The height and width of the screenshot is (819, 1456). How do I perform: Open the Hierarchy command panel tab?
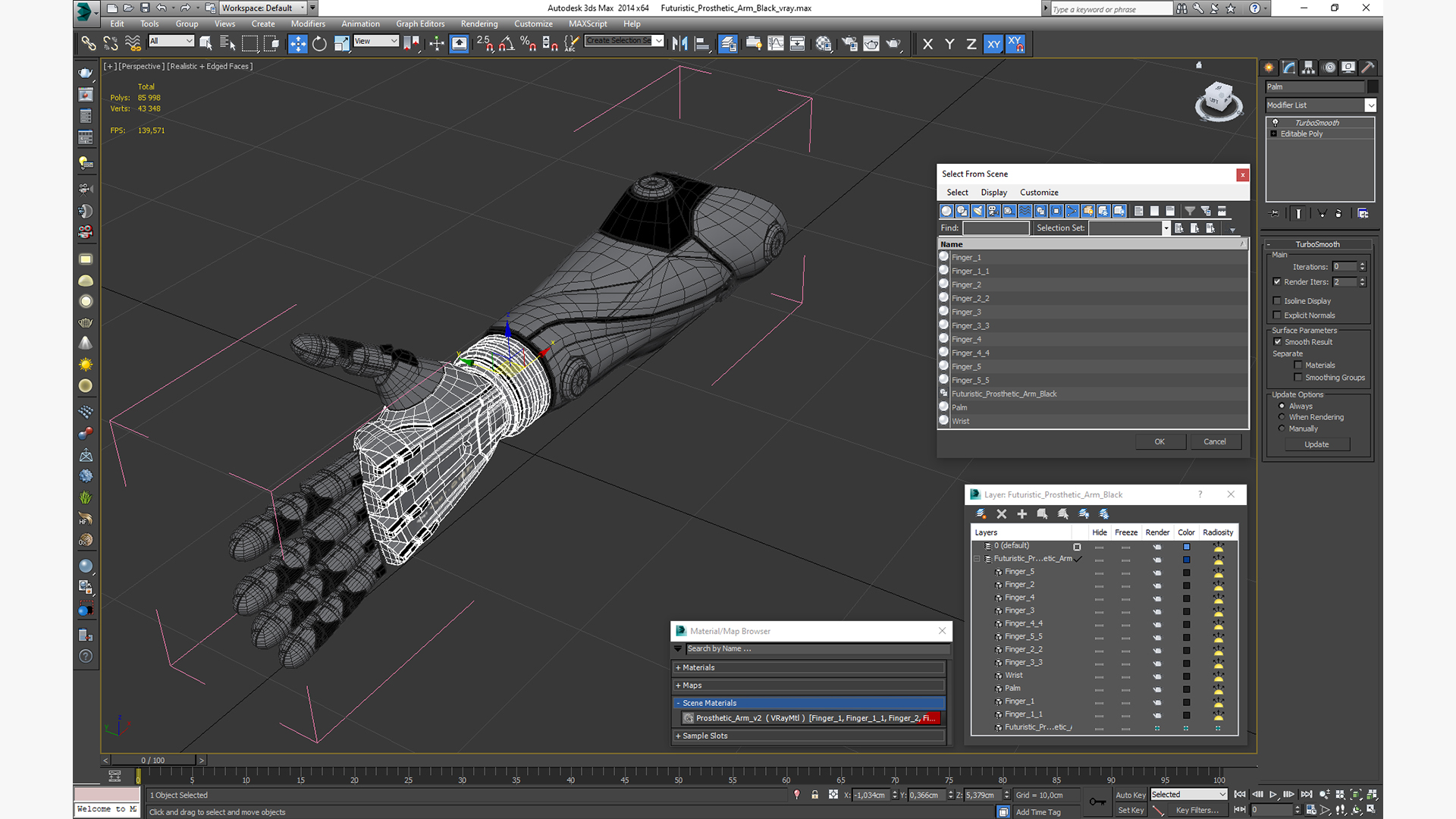[1308, 67]
